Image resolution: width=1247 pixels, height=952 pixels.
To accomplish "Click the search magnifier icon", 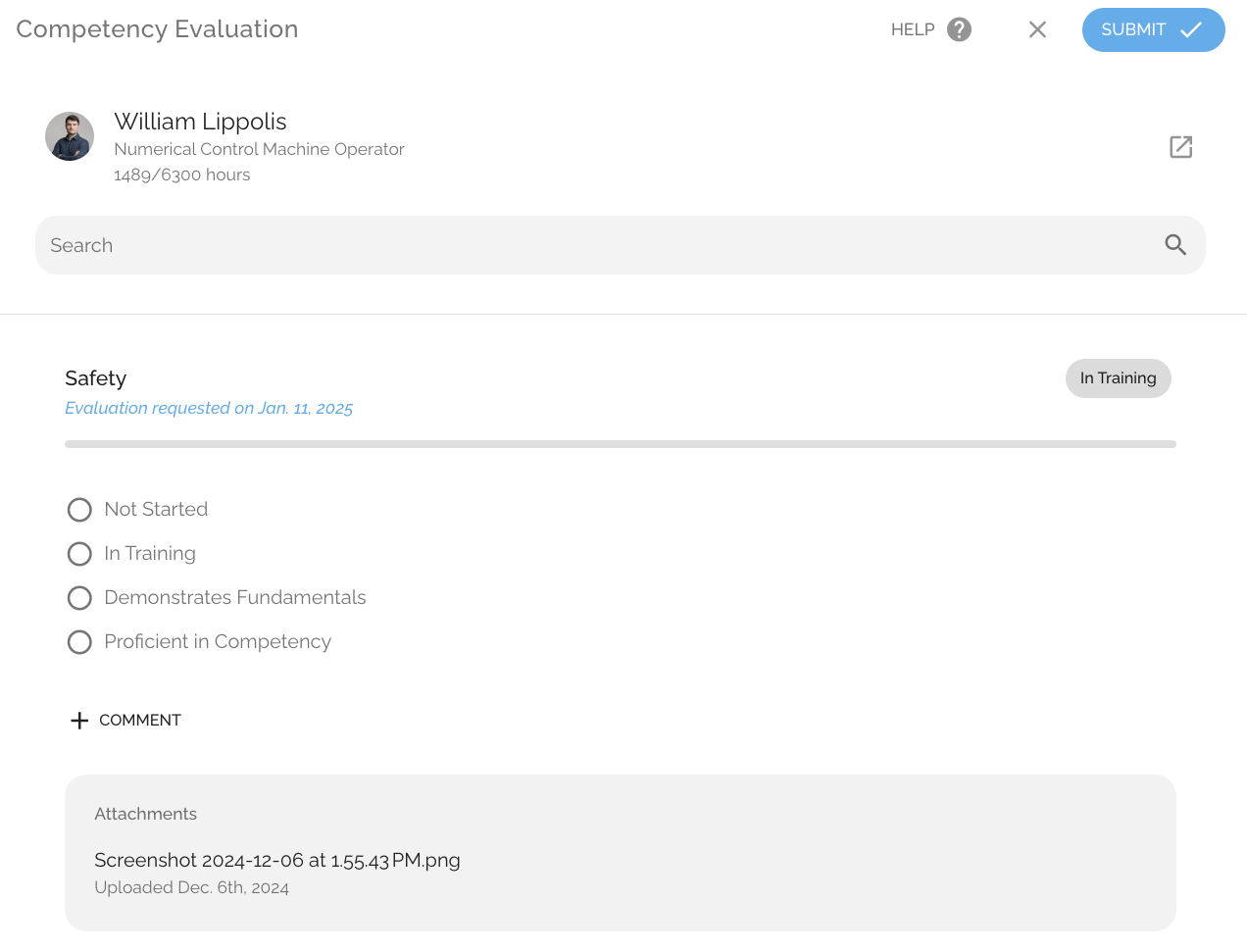I will click(x=1174, y=244).
